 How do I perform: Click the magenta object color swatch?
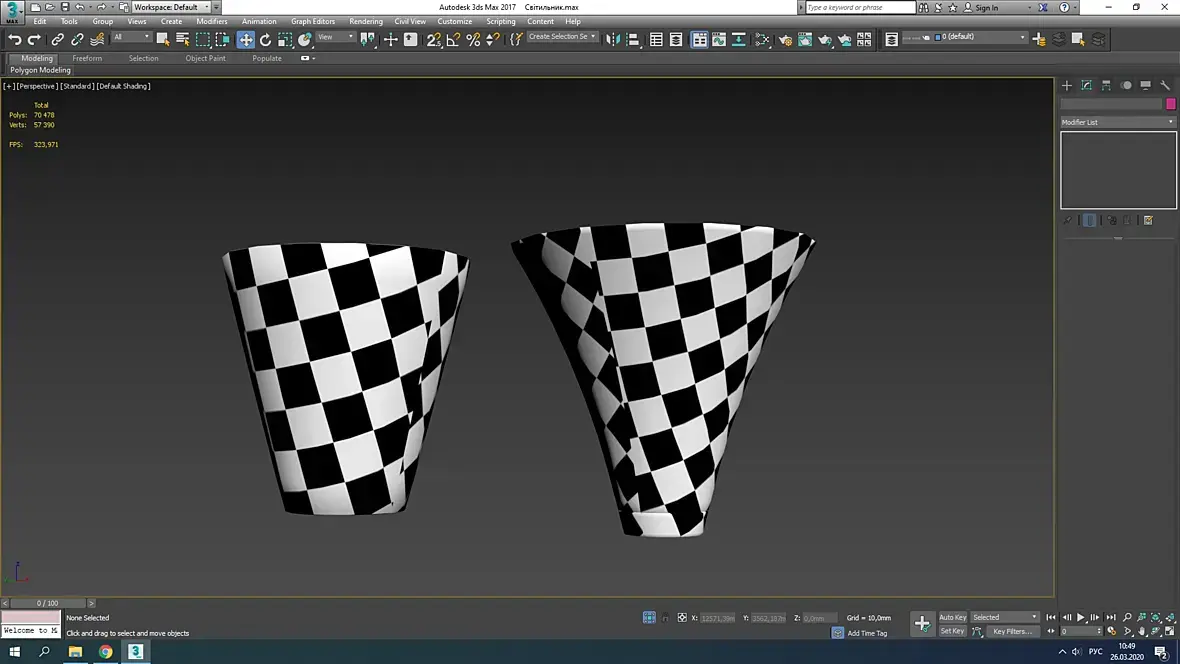[1171, 104]
